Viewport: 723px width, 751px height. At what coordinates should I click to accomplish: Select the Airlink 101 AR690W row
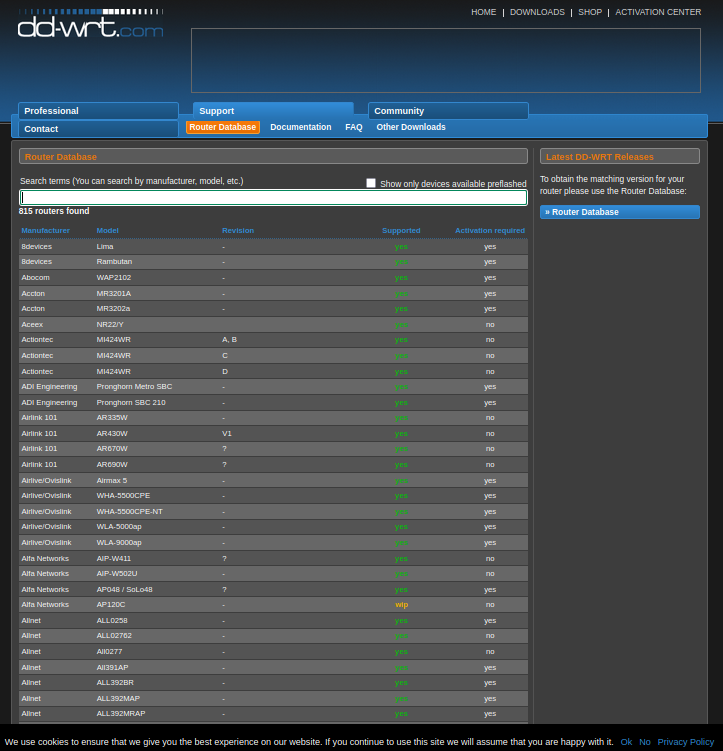273,465
